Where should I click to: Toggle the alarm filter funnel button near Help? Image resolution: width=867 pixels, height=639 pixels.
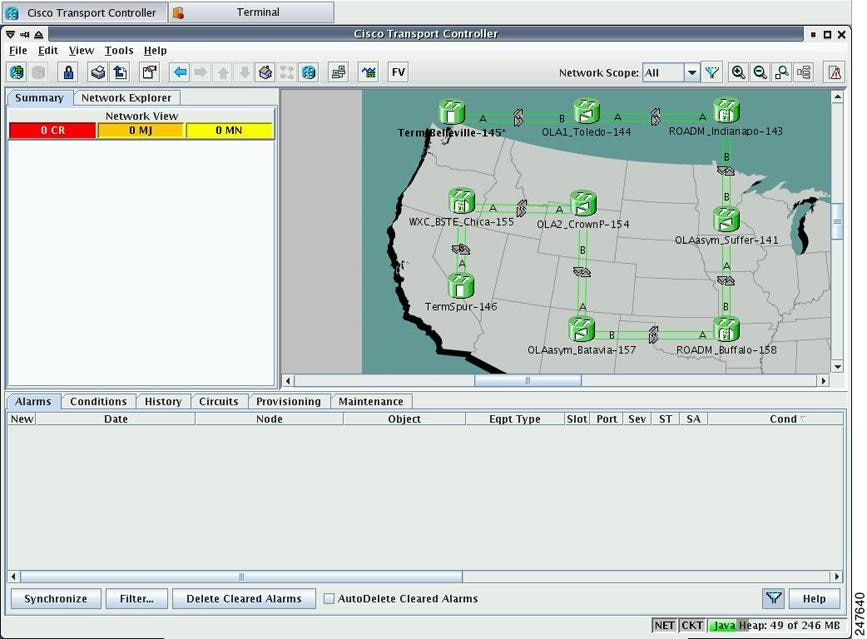coord(774,598)
